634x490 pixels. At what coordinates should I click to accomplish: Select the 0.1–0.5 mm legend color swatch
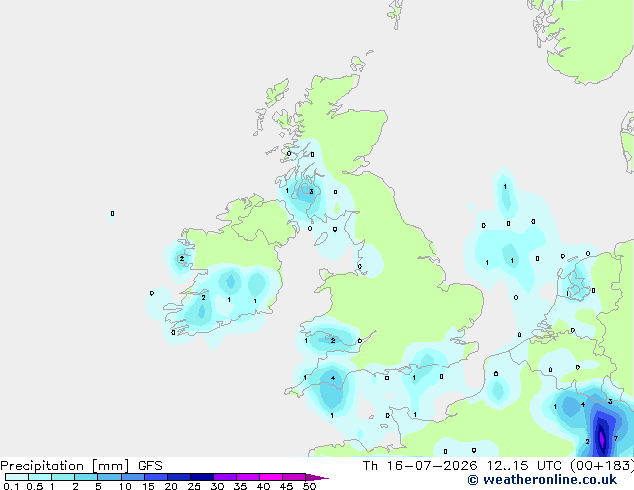tap(17, 477)
